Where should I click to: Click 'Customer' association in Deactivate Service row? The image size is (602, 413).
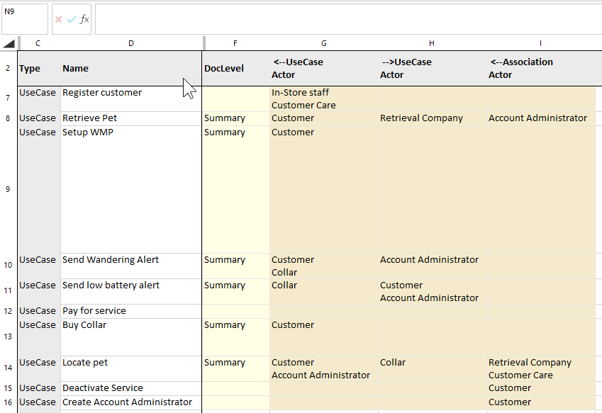541,388
